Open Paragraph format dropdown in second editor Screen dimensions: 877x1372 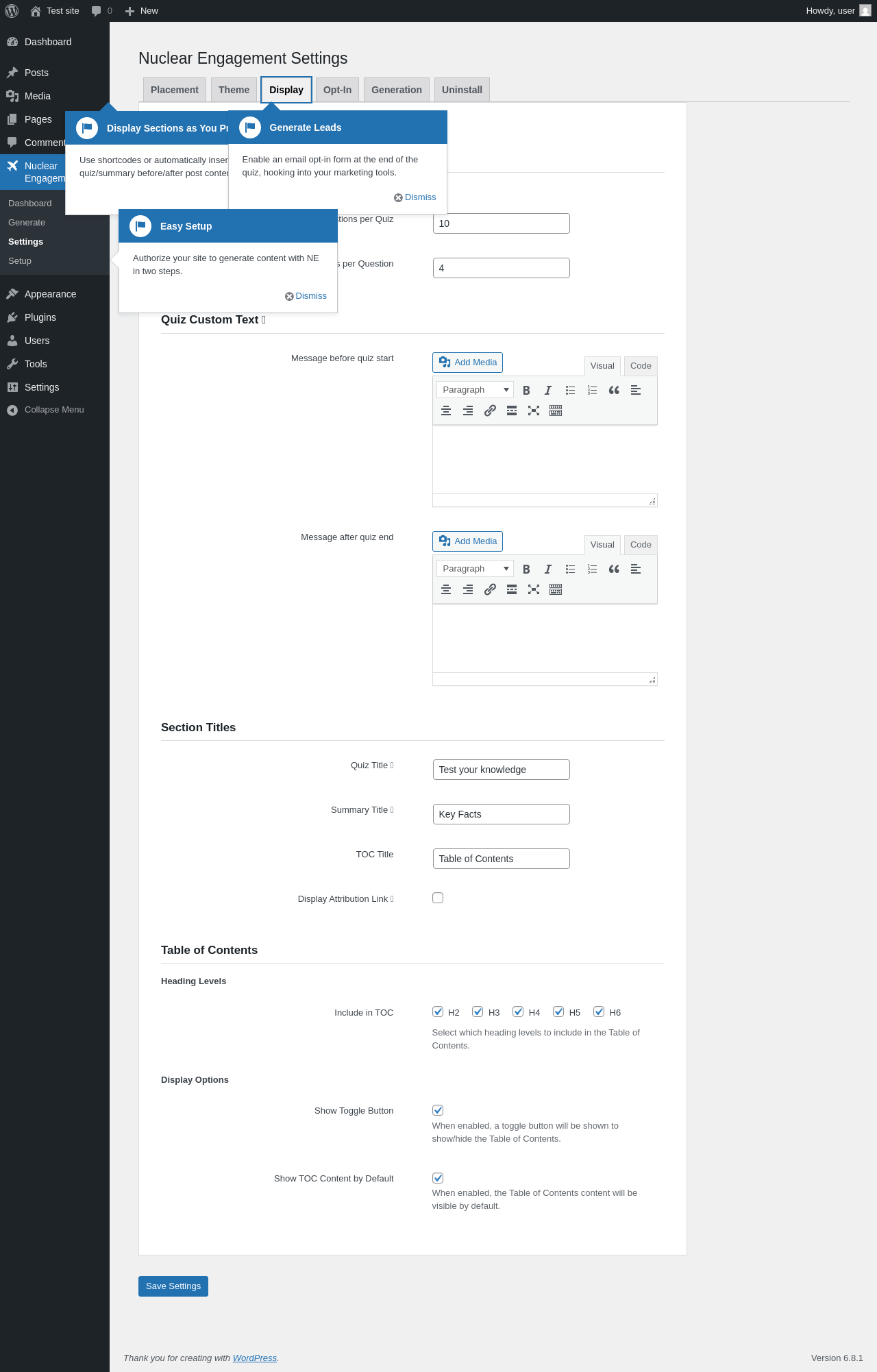[475, 569]
